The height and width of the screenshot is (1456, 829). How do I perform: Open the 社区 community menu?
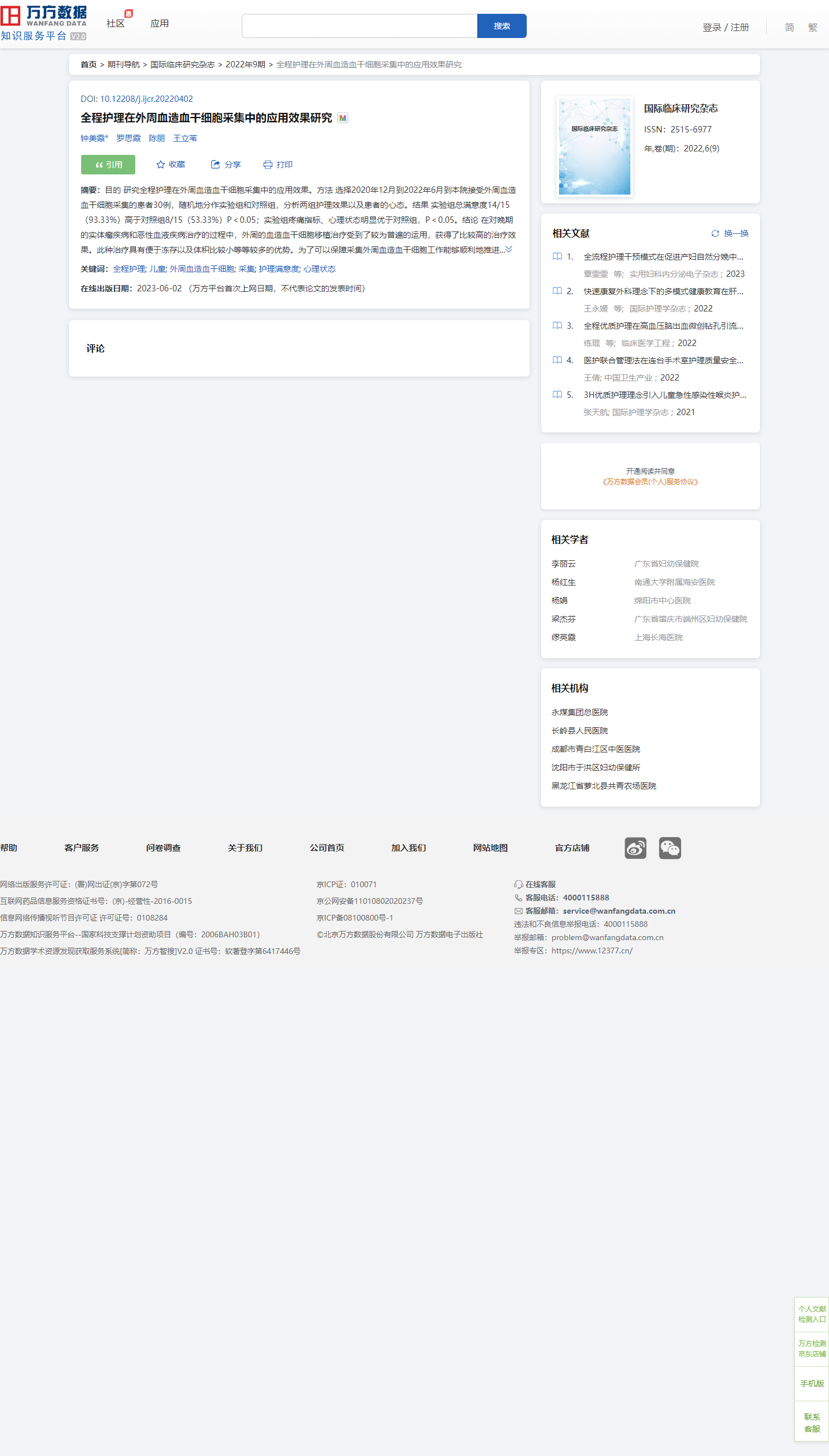(116, 24)
